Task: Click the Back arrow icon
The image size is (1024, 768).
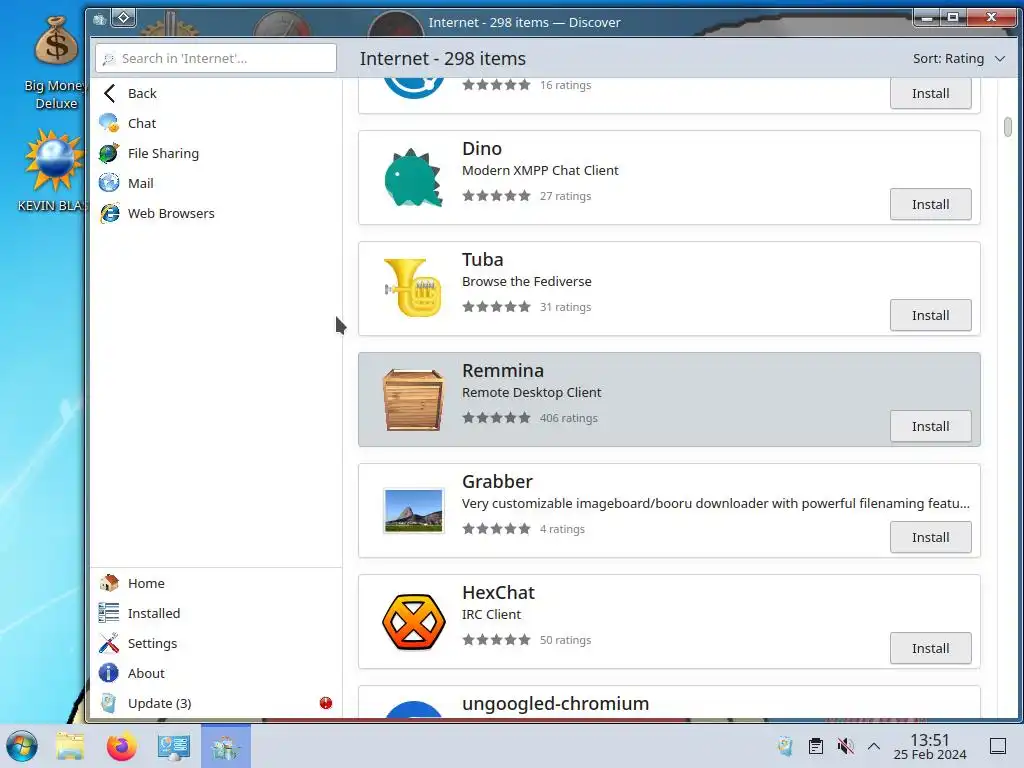Action: 109,93
